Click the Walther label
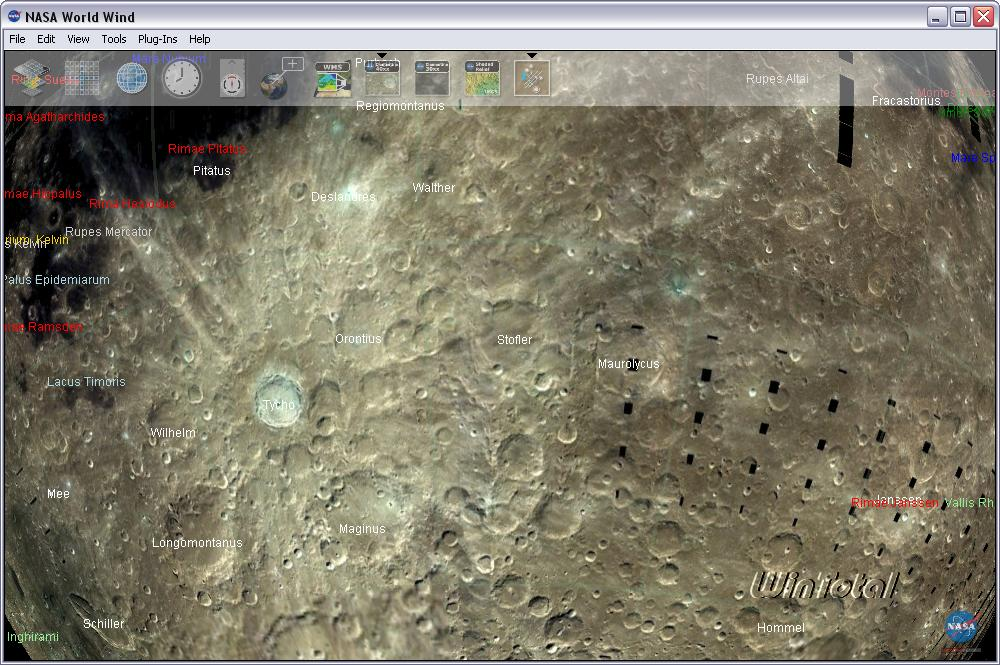 coord(434,187)
